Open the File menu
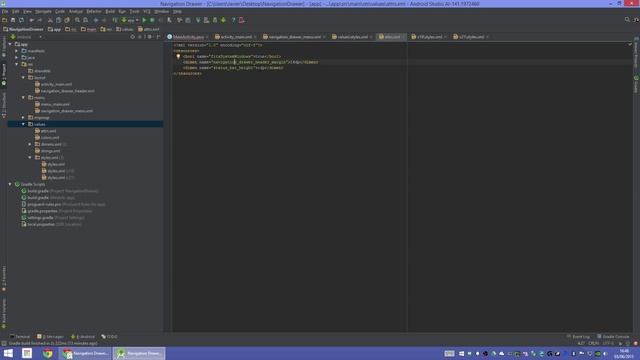The width and height of the screenshot is (640, 360). [x=5, y=11]
